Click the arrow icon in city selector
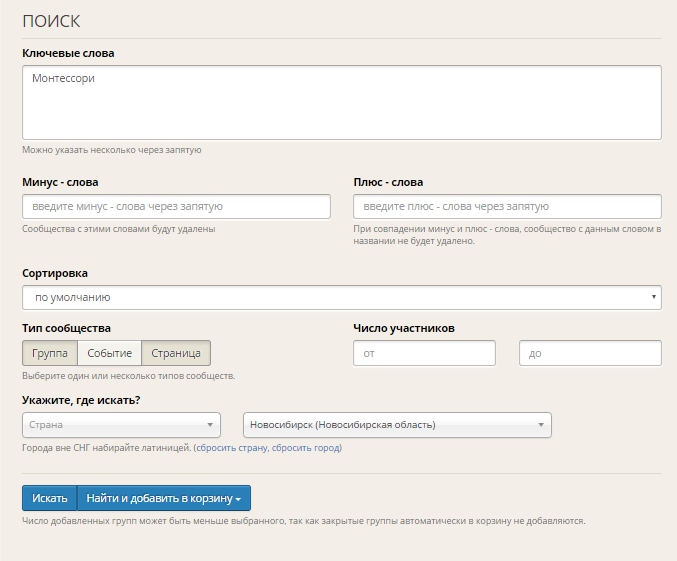Screen dimensions: 677x561 point(541,425)
